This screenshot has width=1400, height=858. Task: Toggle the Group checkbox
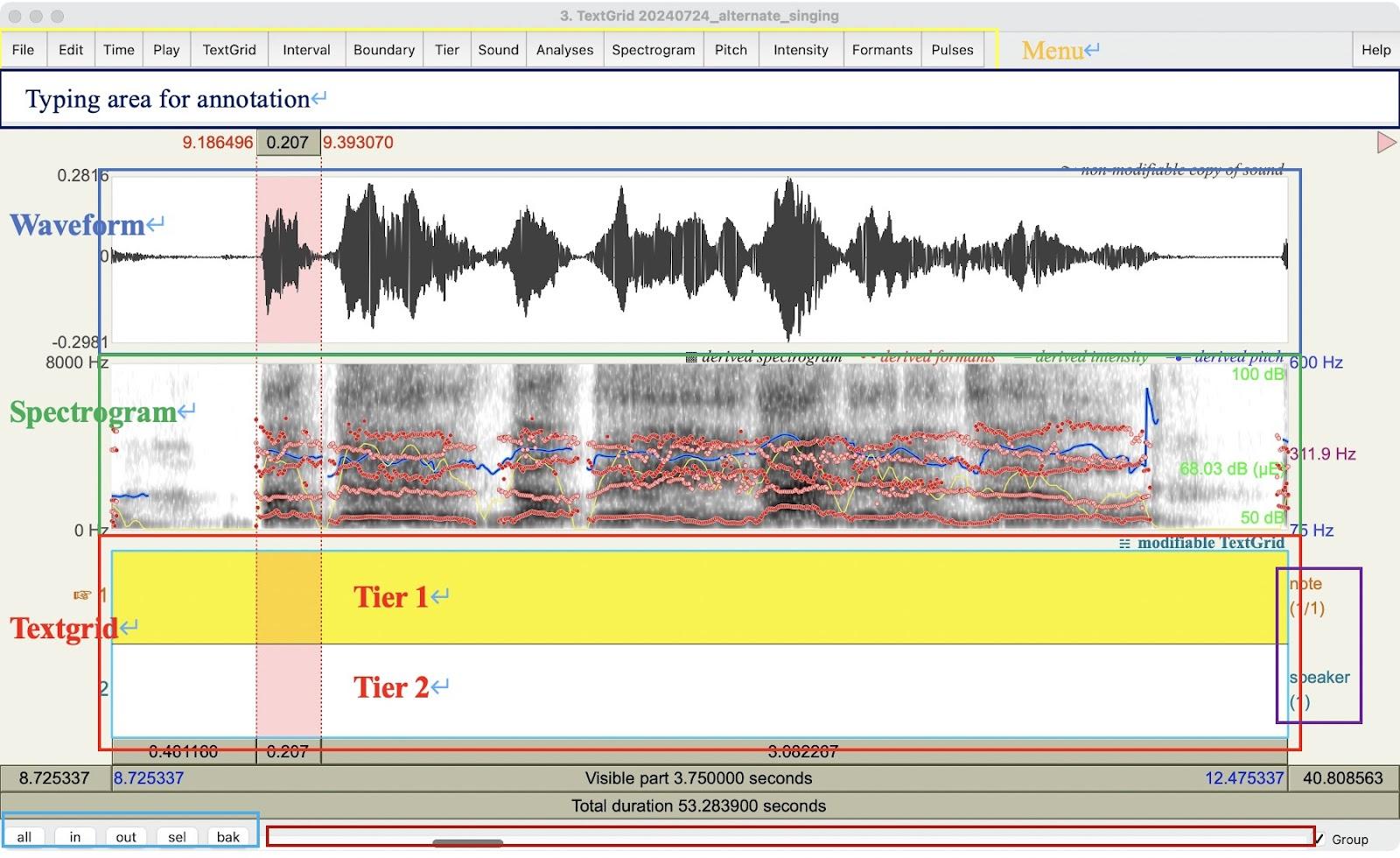(1319, 839)
